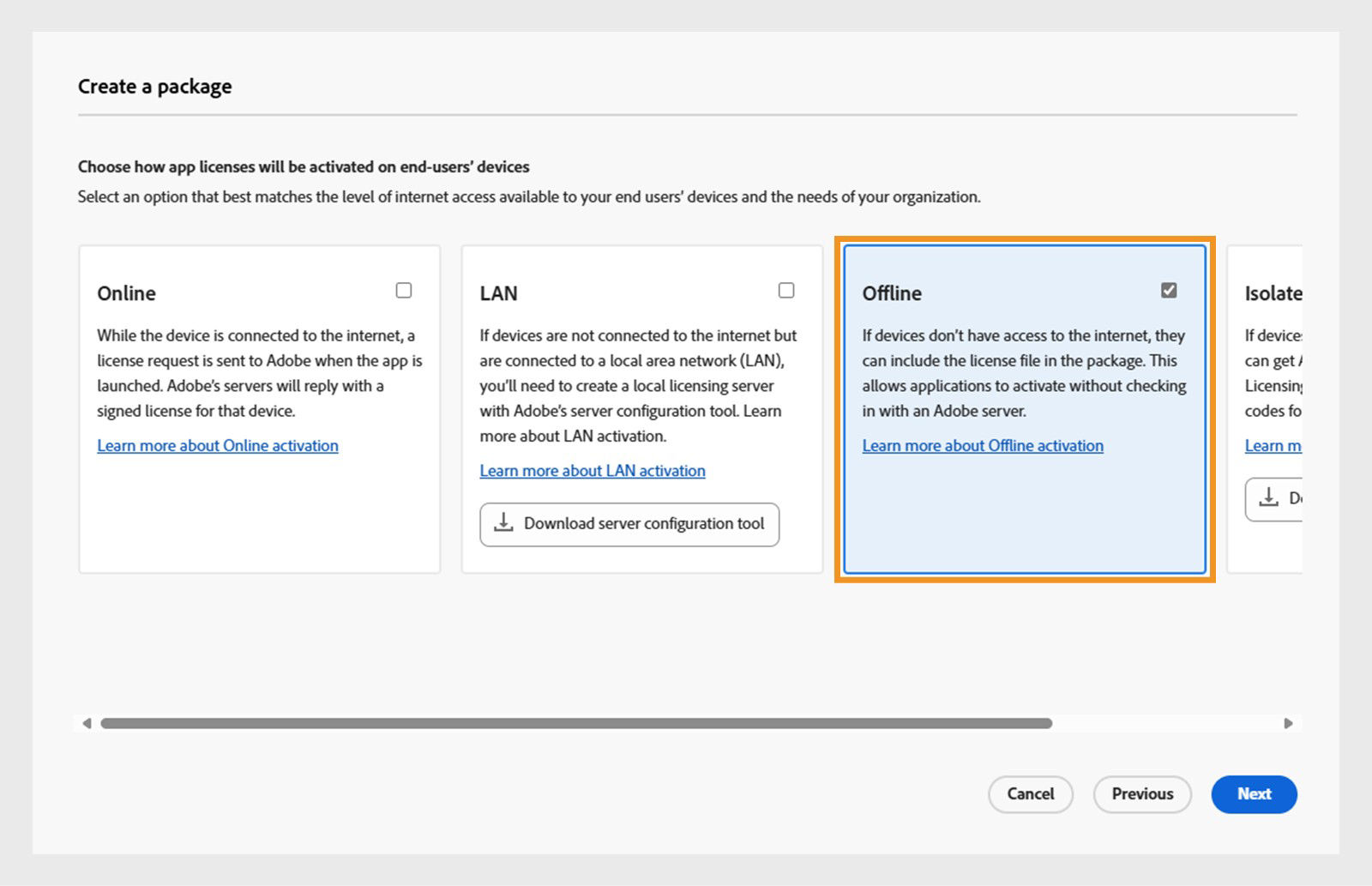
Task: Click Download server configuration tool
Action: point(629,524)
